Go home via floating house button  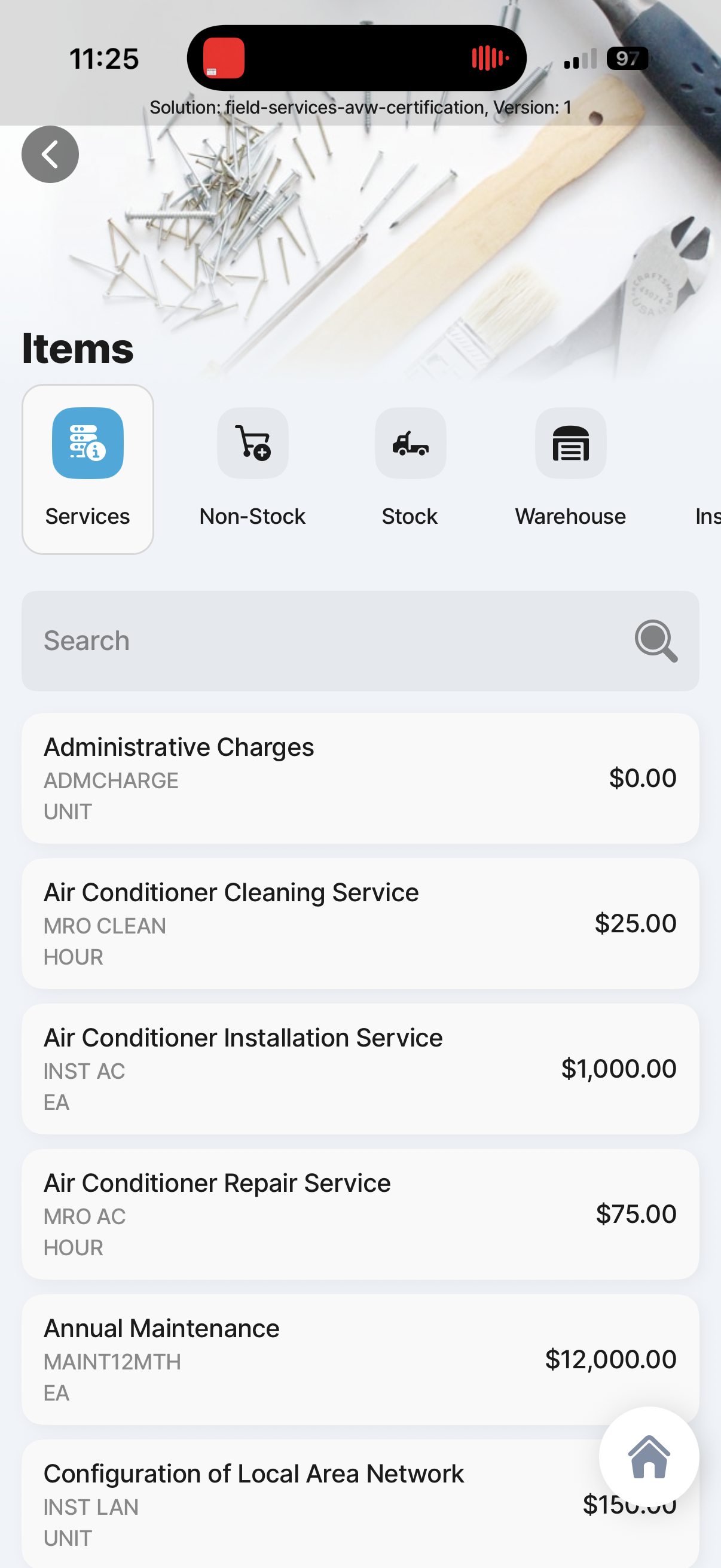tap(649, 1457)
